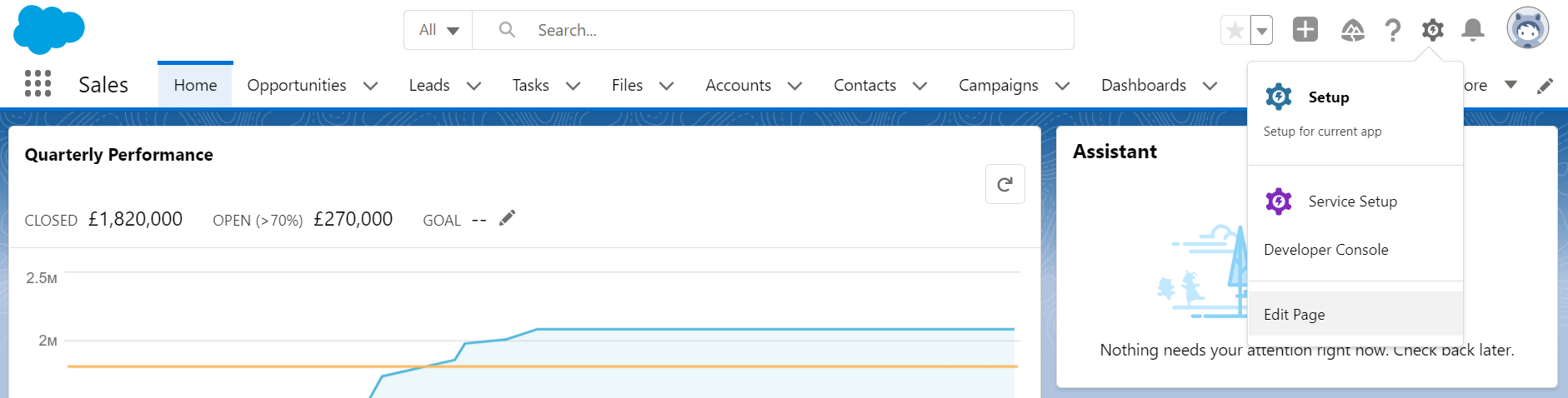
Task: Open the App Launcher grid icon
Action: coord(38,83)
